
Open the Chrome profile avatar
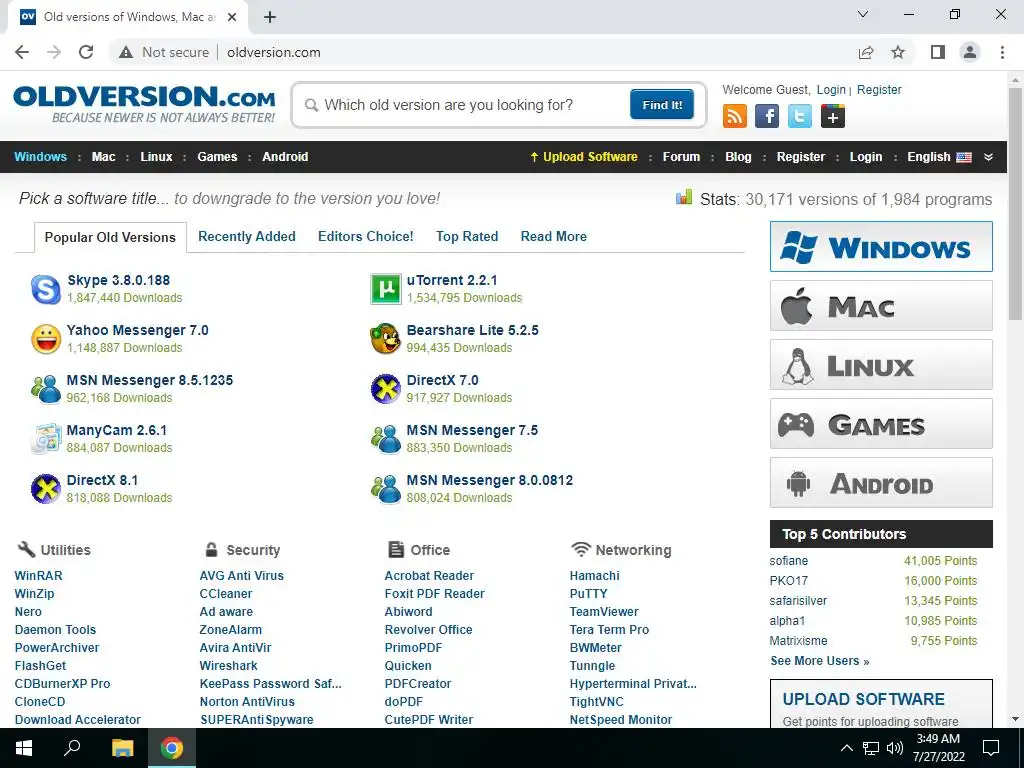(x=970, y=52)
